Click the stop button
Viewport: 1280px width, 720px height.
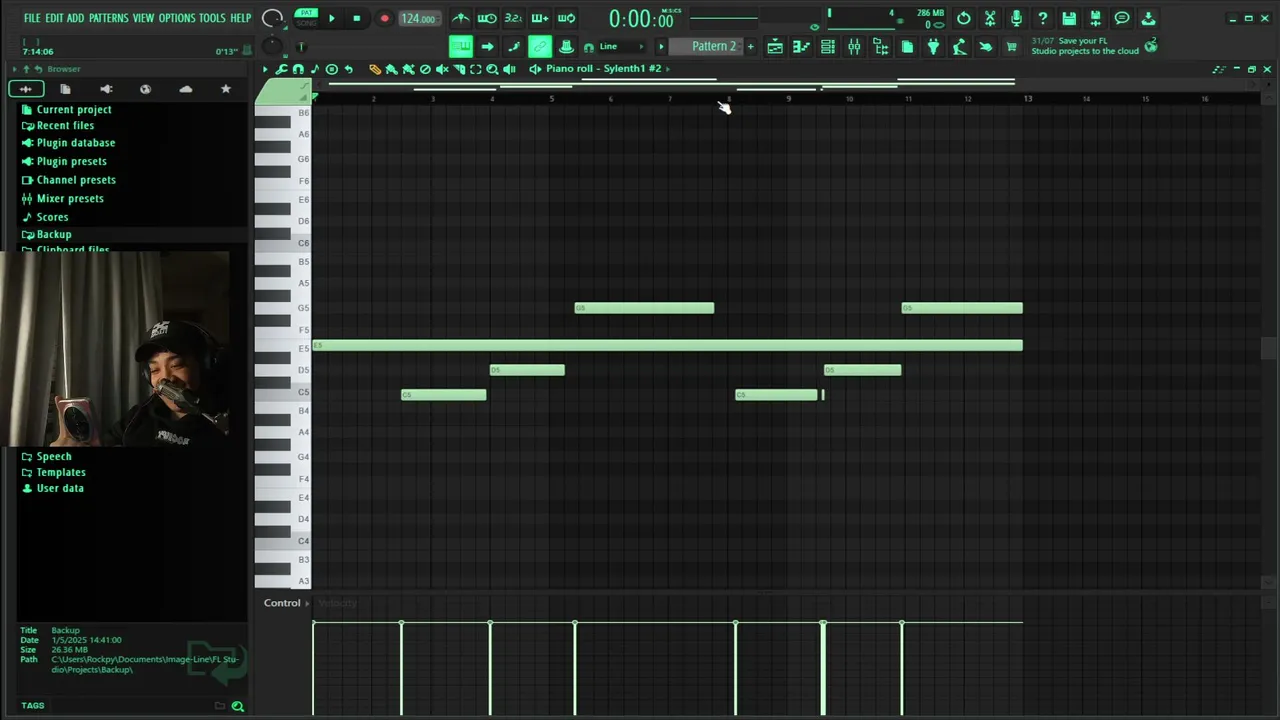(x=357, y=18)
